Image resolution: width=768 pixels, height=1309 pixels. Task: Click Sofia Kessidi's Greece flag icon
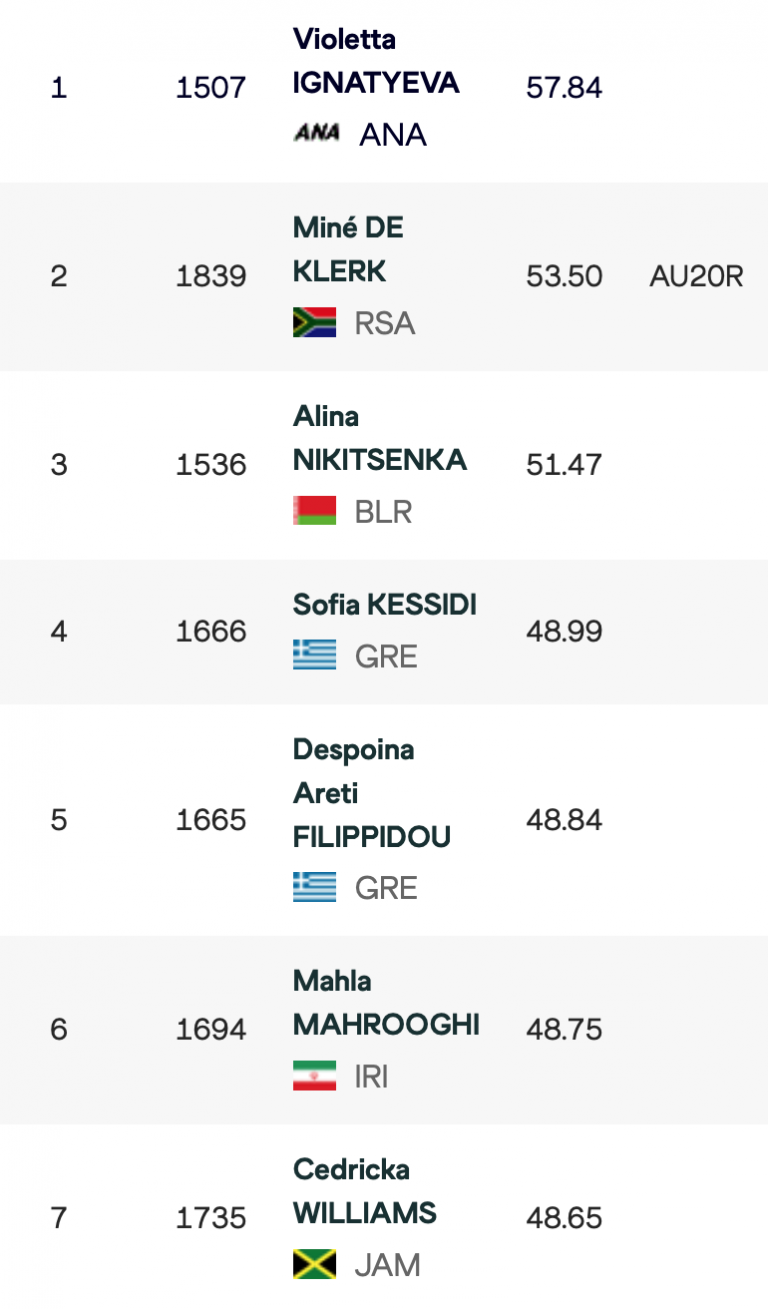tap(314, 656)
